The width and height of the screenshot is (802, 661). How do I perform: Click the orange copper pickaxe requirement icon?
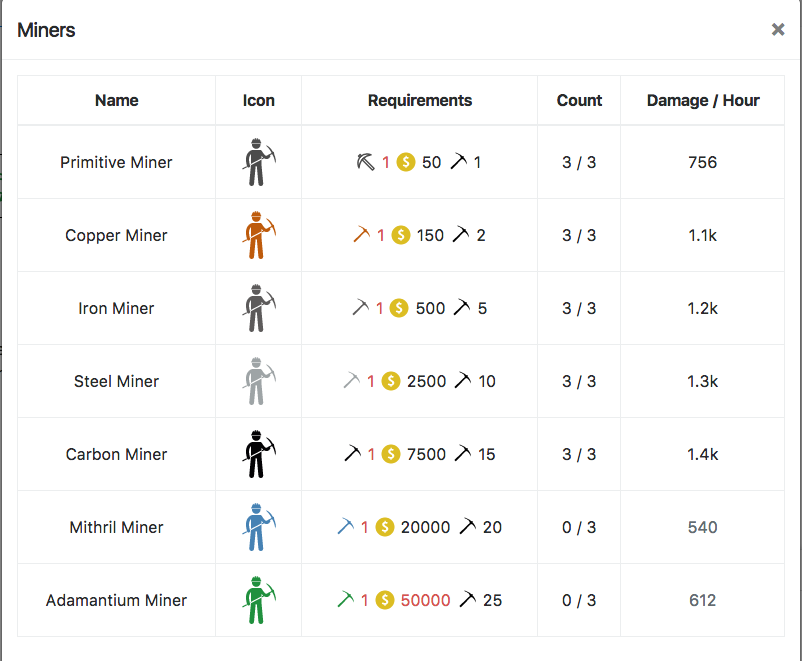click(x=361, y=235)
